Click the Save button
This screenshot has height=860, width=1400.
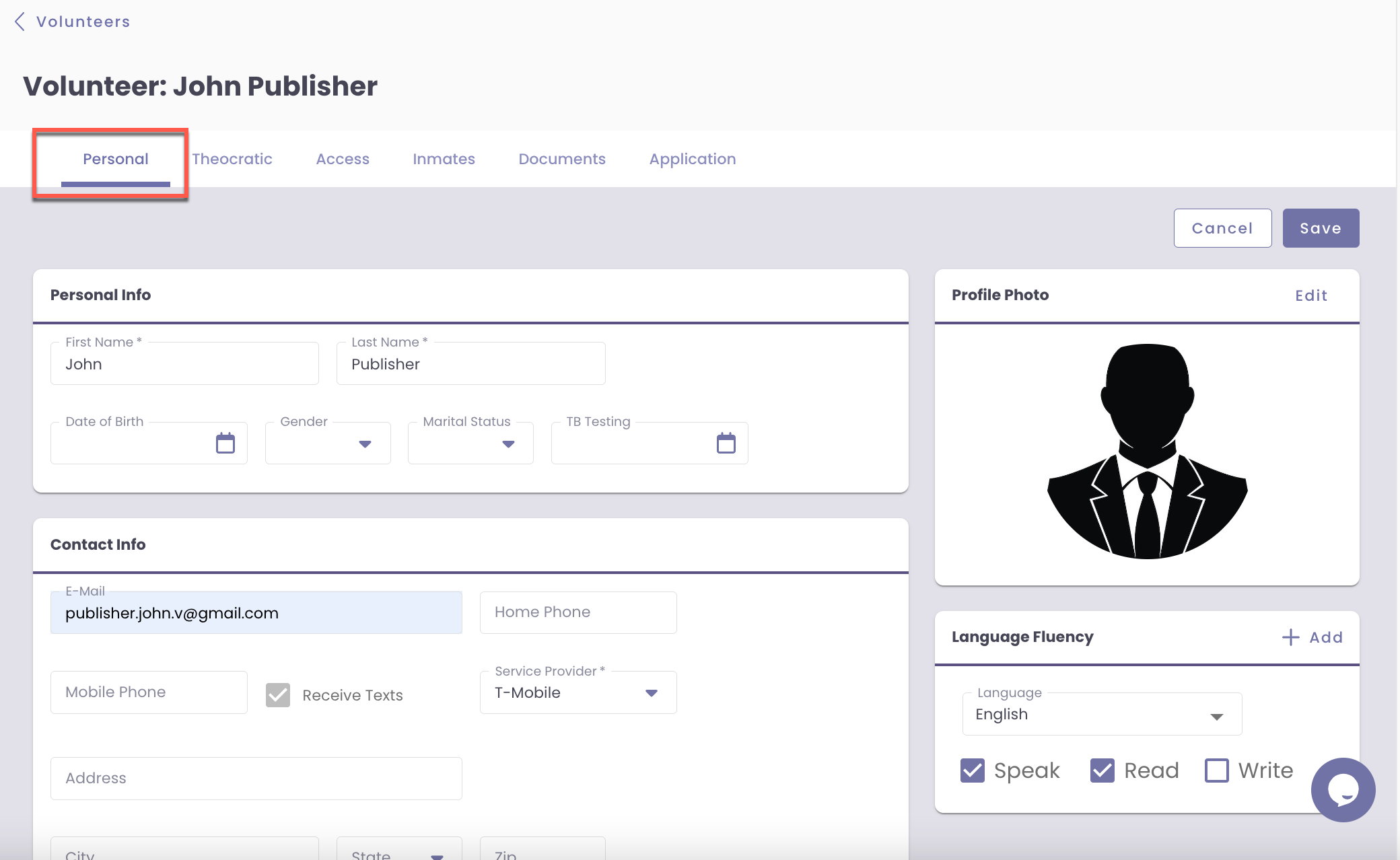tap(1320, 228)
